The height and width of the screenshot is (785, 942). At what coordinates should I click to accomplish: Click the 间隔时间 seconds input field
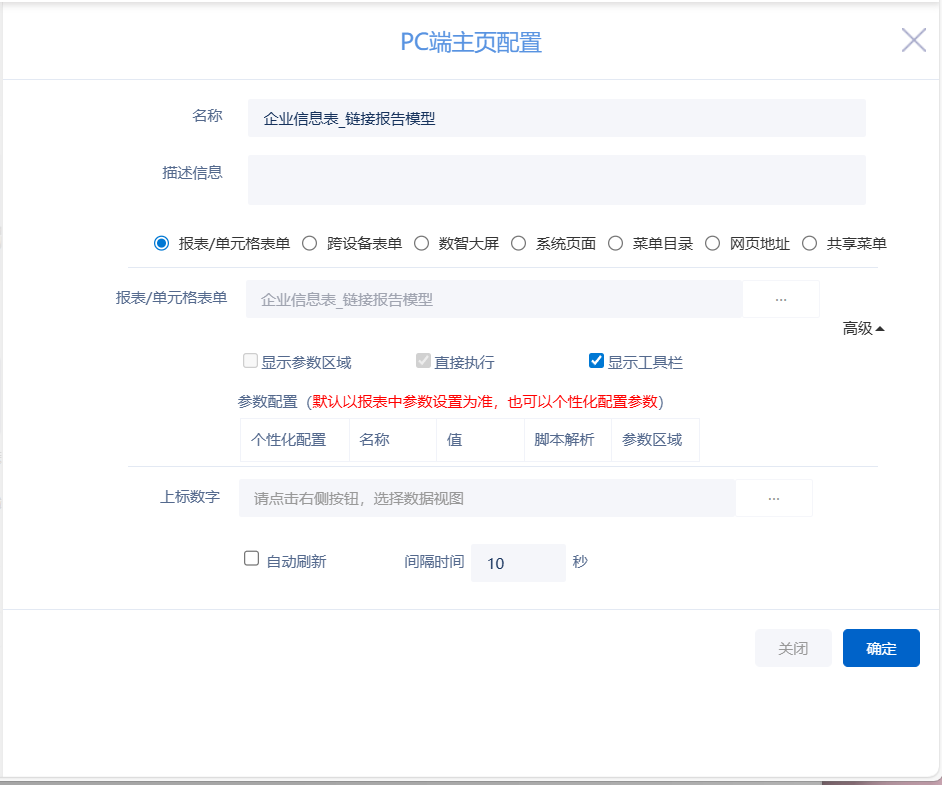pos(518,563)
